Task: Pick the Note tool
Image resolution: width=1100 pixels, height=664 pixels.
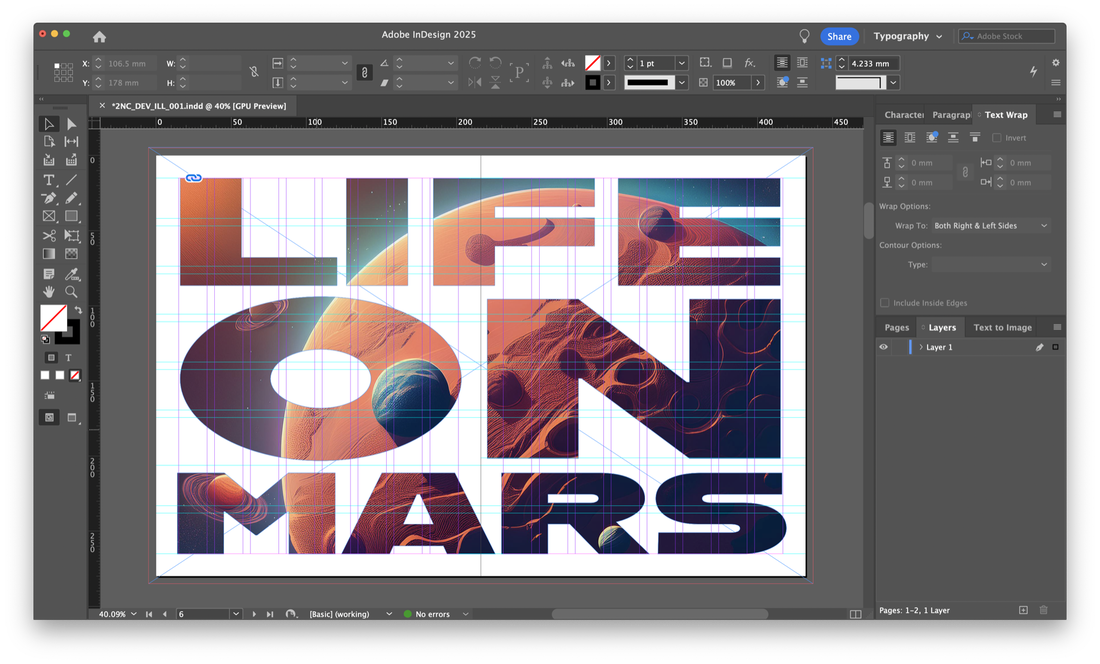Action: pos(49,273)
